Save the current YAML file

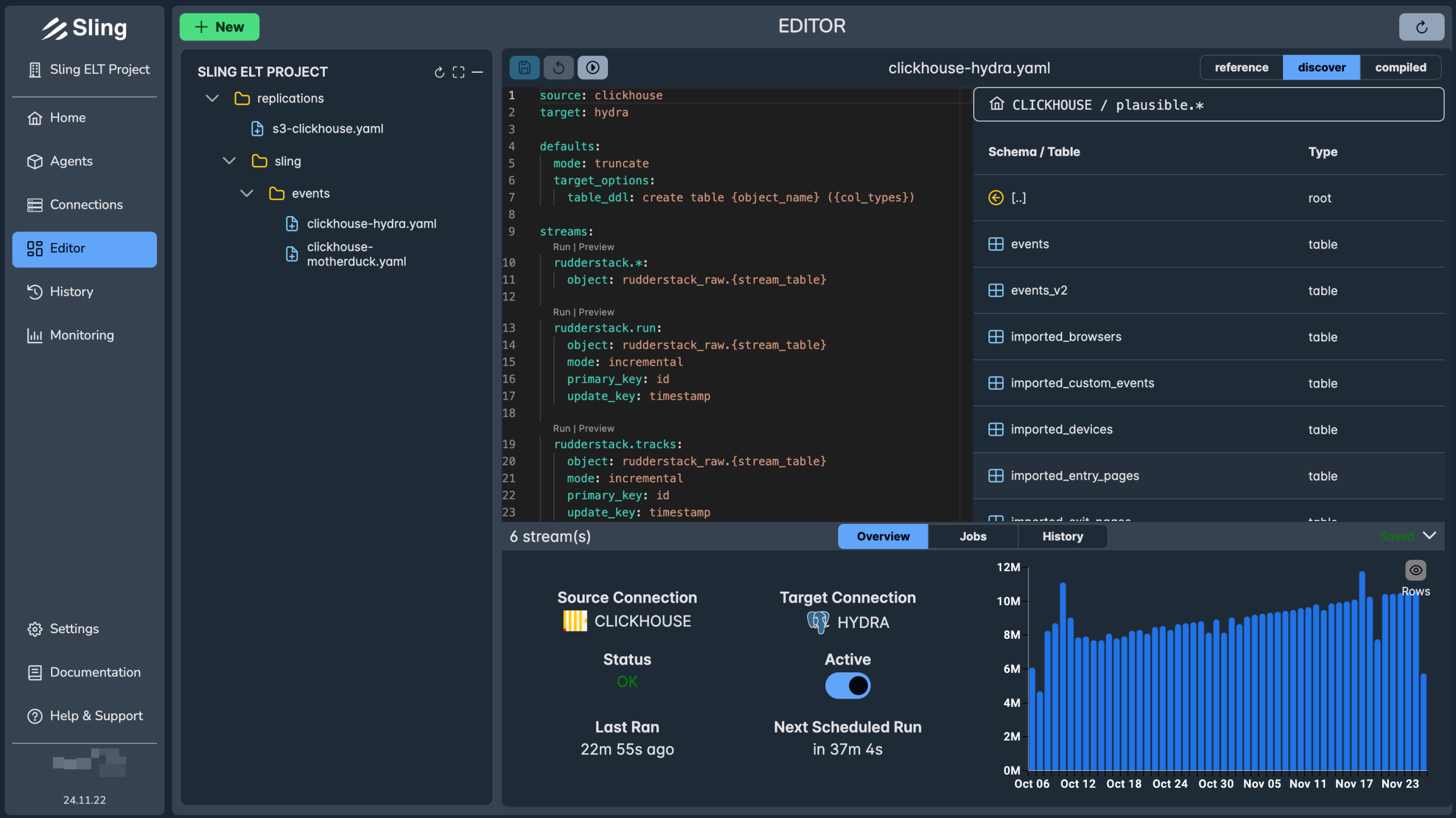tap(524, 68)
